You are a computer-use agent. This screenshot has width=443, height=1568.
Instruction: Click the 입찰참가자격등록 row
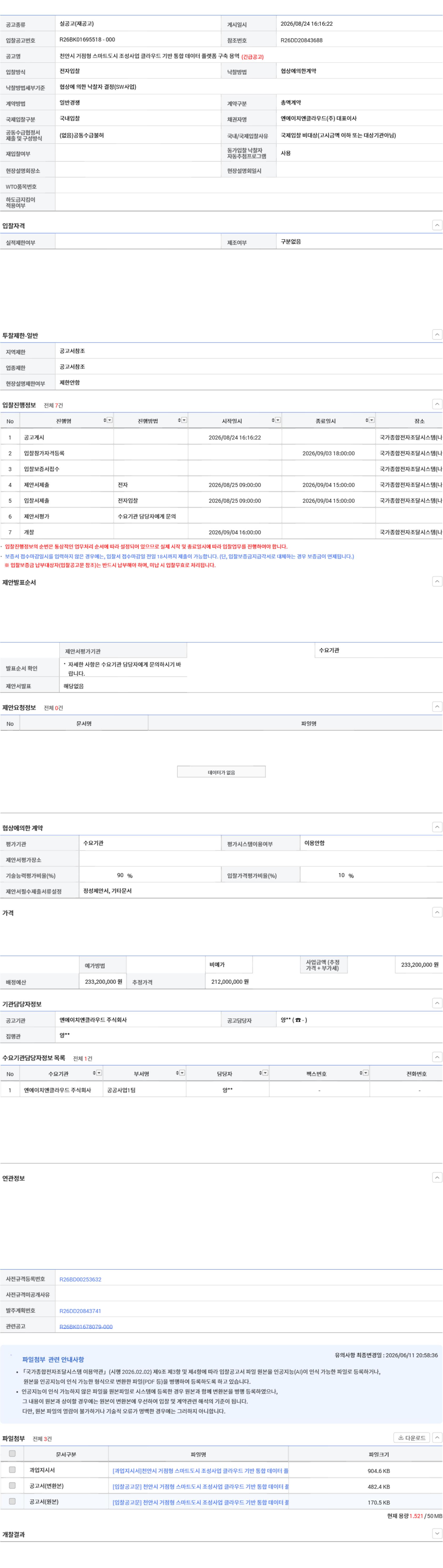click(x=221, y=453)
